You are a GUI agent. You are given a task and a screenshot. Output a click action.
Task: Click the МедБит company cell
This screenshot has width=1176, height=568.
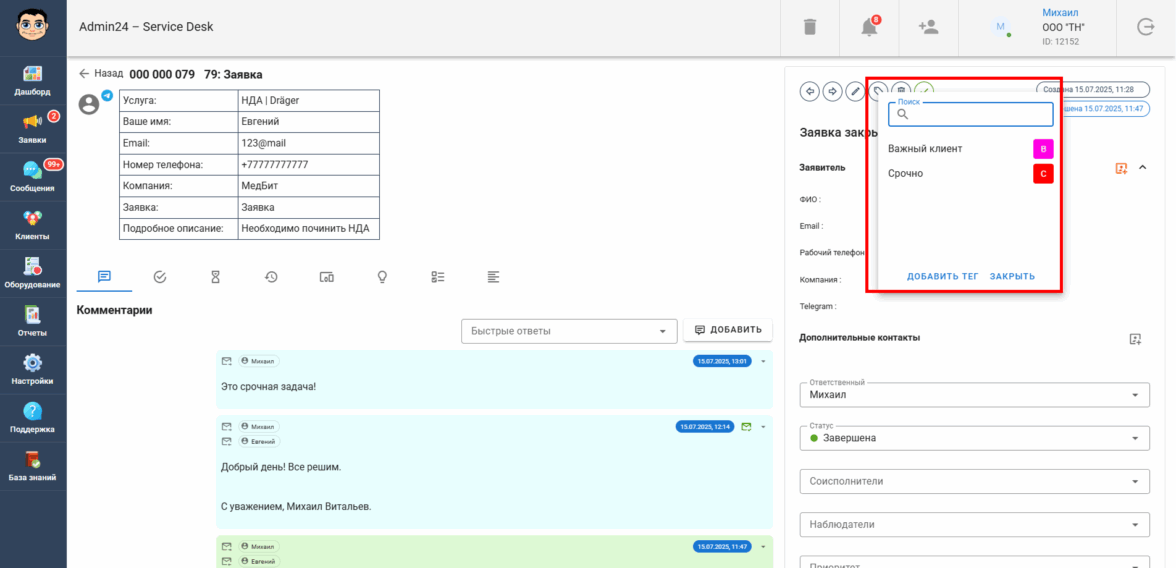(309, 186)
